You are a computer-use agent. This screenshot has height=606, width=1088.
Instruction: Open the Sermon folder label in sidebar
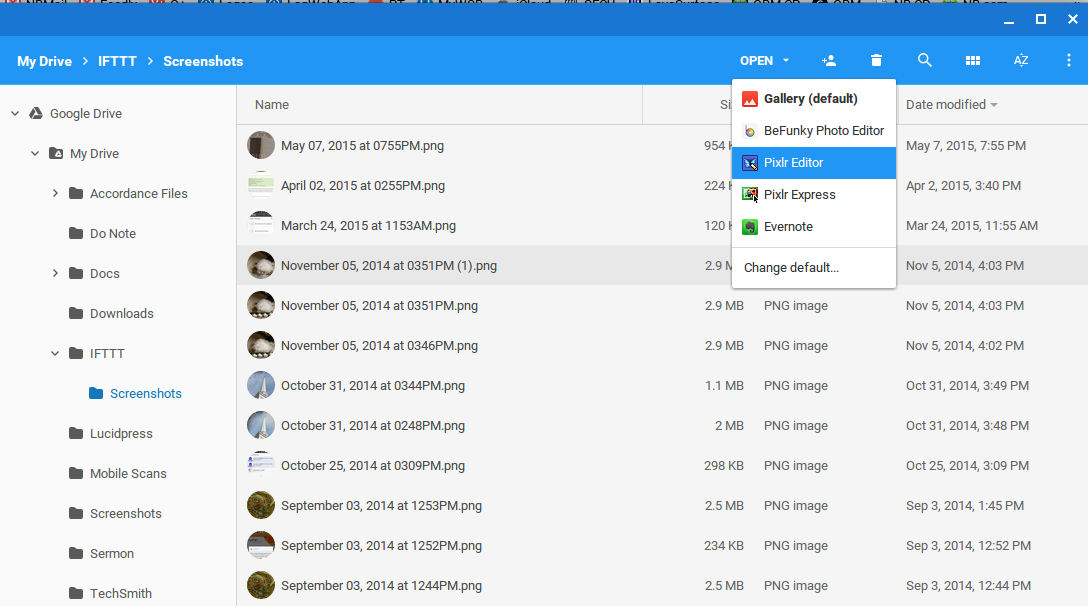point(112,553)
